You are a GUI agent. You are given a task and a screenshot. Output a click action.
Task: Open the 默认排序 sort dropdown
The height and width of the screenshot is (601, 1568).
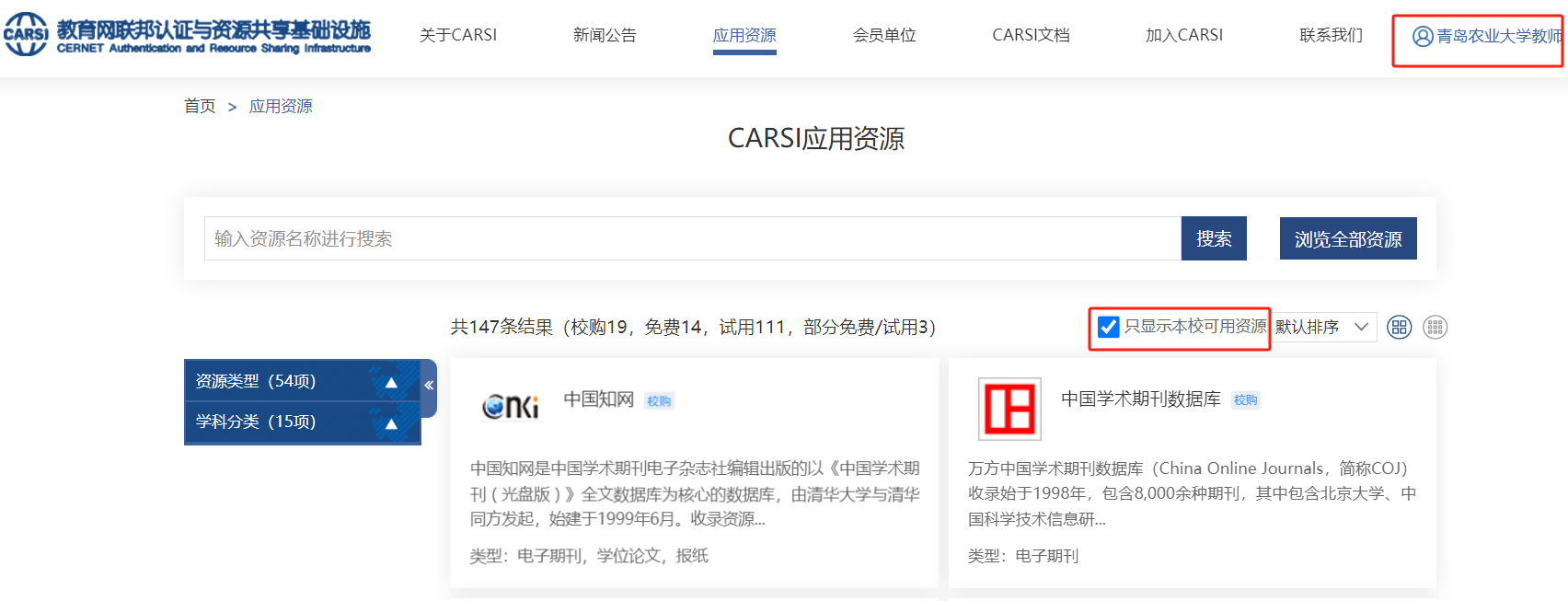tap(1322, 327)
